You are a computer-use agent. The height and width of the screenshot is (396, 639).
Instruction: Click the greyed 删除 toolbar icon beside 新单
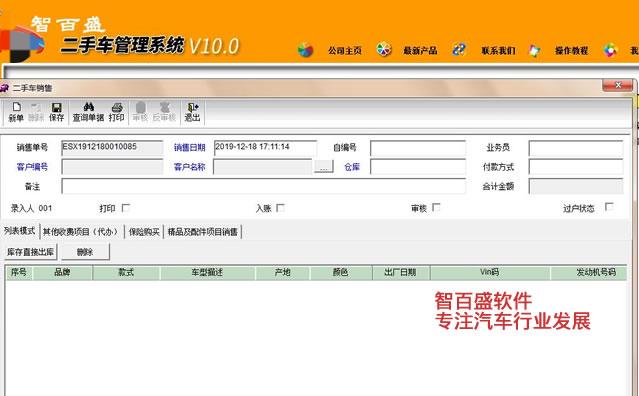pyautogui.click(x=36, y=112)
